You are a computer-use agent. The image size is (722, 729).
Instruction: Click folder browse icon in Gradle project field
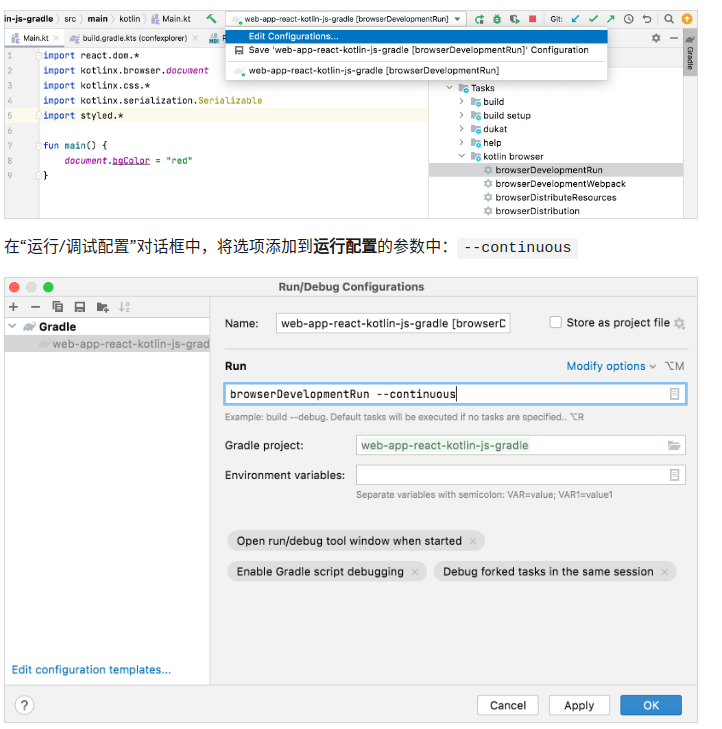tap(674, 445)
